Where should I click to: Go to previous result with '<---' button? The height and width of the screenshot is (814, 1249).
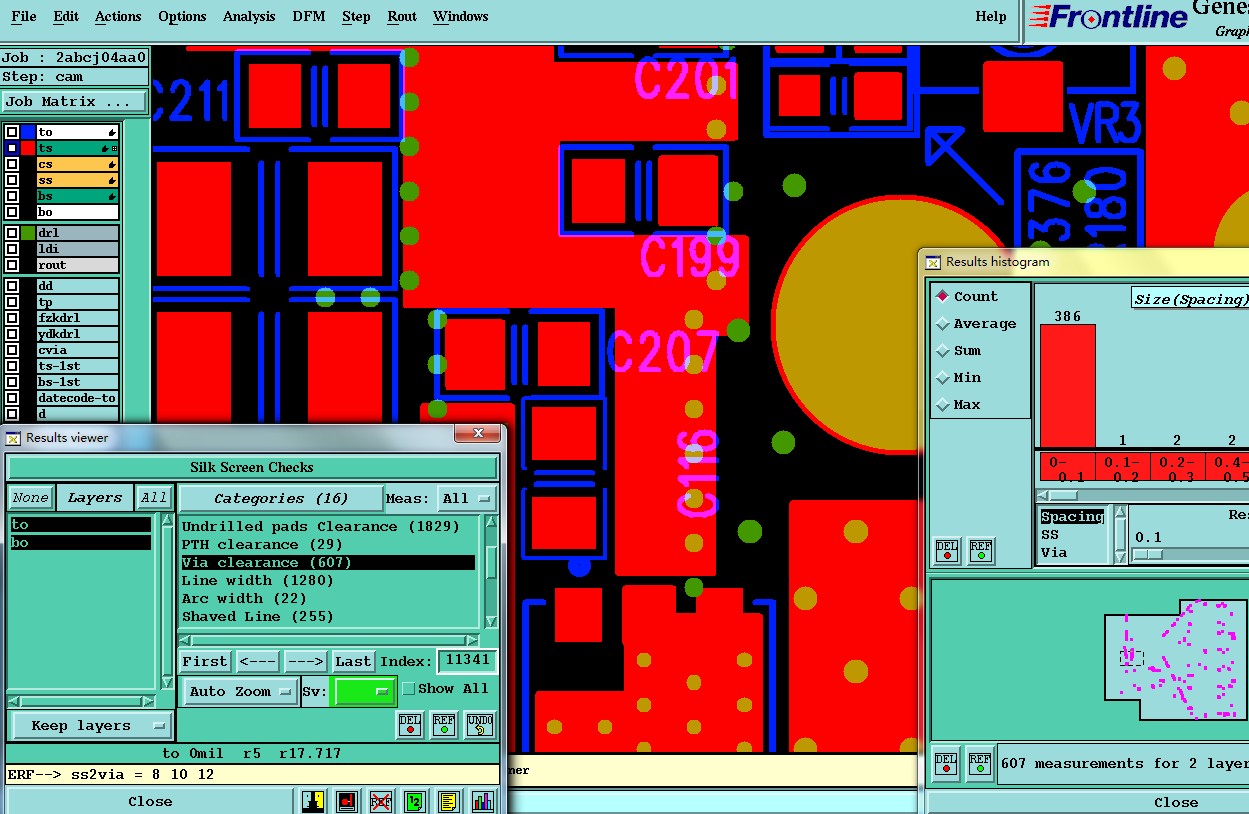click(x=258, y=661)
